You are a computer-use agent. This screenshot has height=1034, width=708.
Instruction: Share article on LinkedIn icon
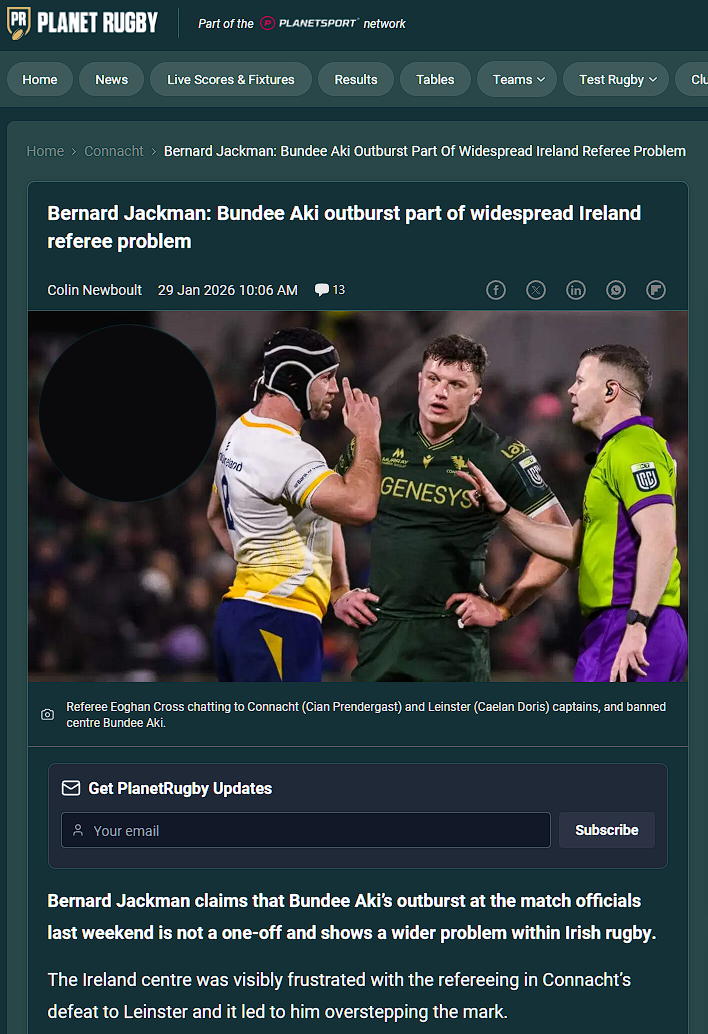(x=576, y=290)
